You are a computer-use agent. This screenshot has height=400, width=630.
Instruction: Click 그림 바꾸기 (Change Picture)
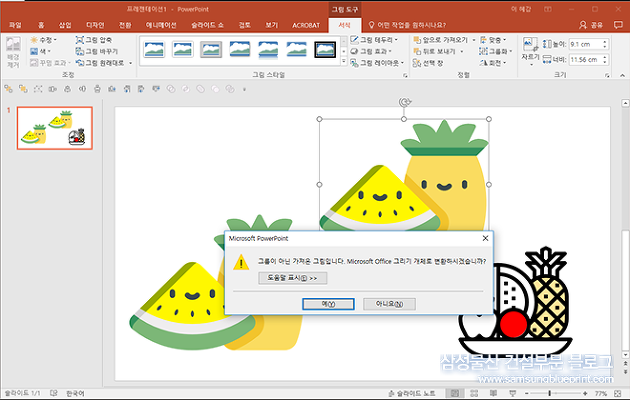tap(97, 51)
